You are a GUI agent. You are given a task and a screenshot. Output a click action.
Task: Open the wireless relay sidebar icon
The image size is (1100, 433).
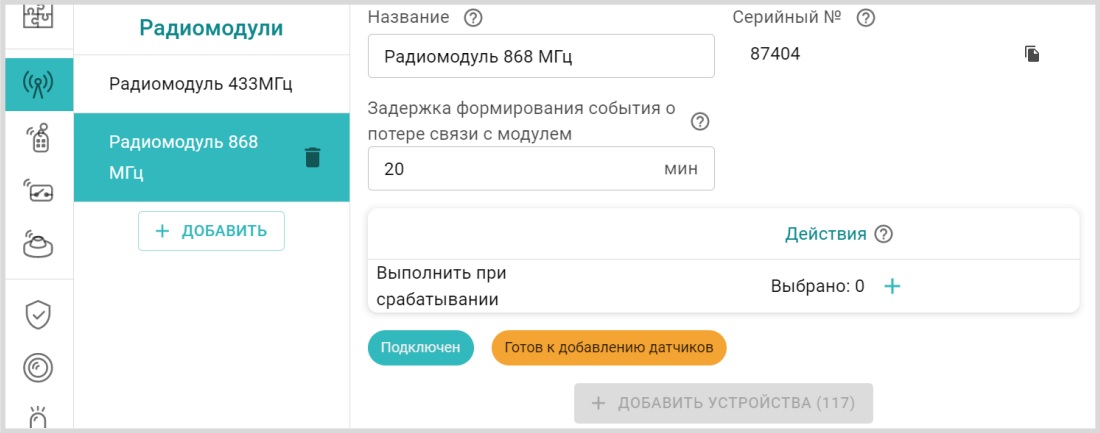pyautogui.click(x=39, y=190)
